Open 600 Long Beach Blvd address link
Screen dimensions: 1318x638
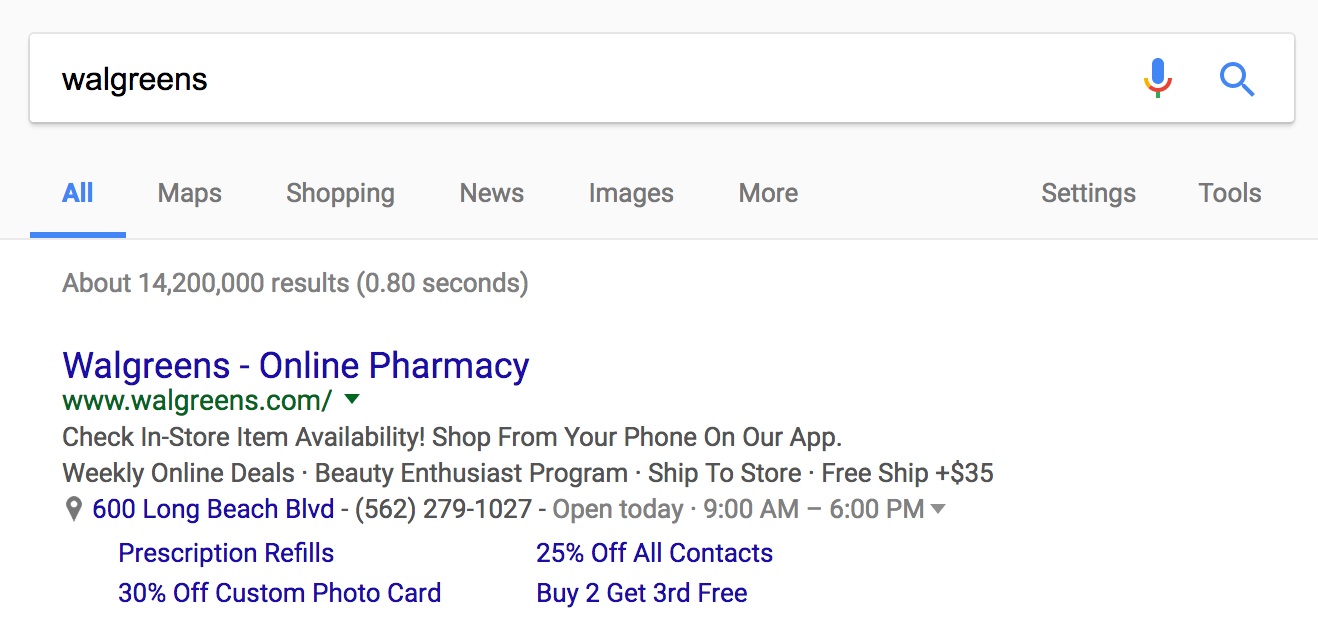click(213, 509)
